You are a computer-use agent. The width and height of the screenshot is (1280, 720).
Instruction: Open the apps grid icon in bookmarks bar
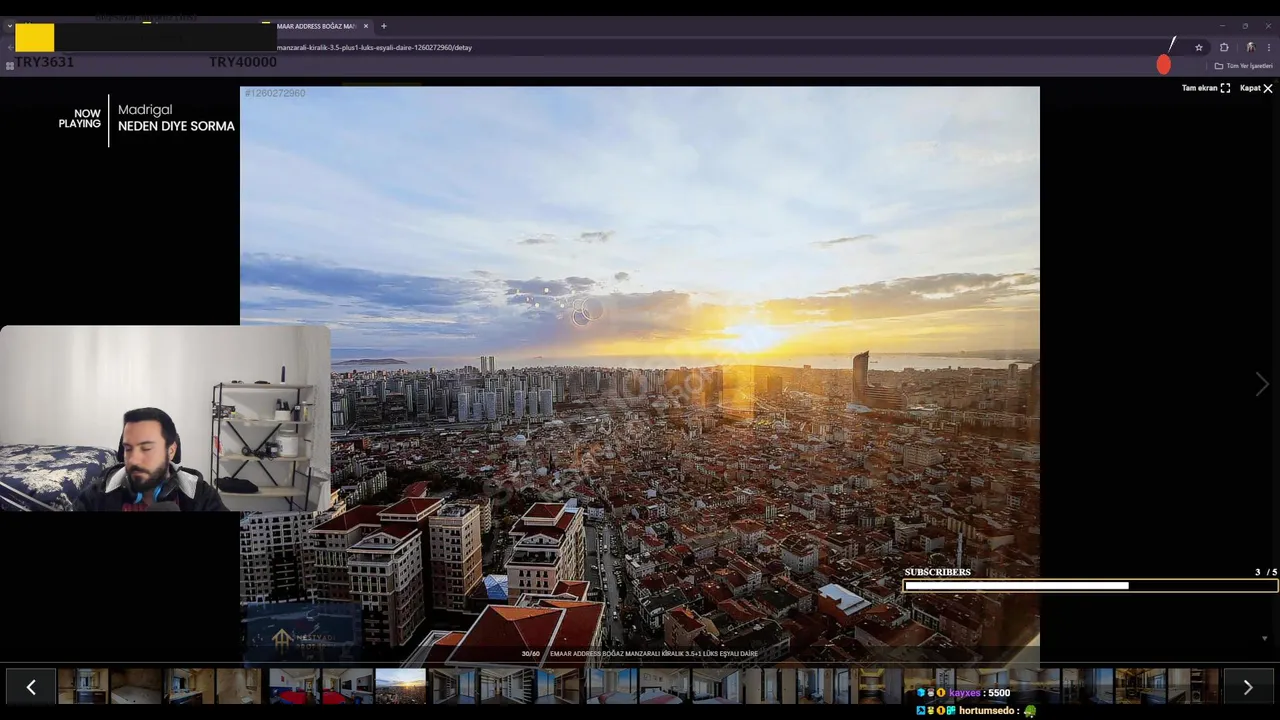10,66
